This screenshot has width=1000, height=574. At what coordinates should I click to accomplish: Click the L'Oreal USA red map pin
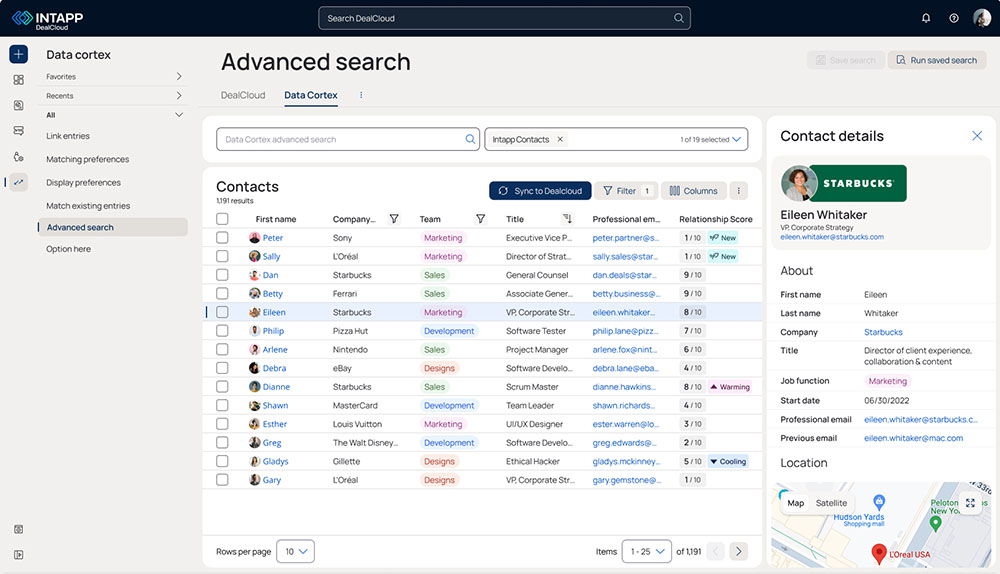[879, 554]
